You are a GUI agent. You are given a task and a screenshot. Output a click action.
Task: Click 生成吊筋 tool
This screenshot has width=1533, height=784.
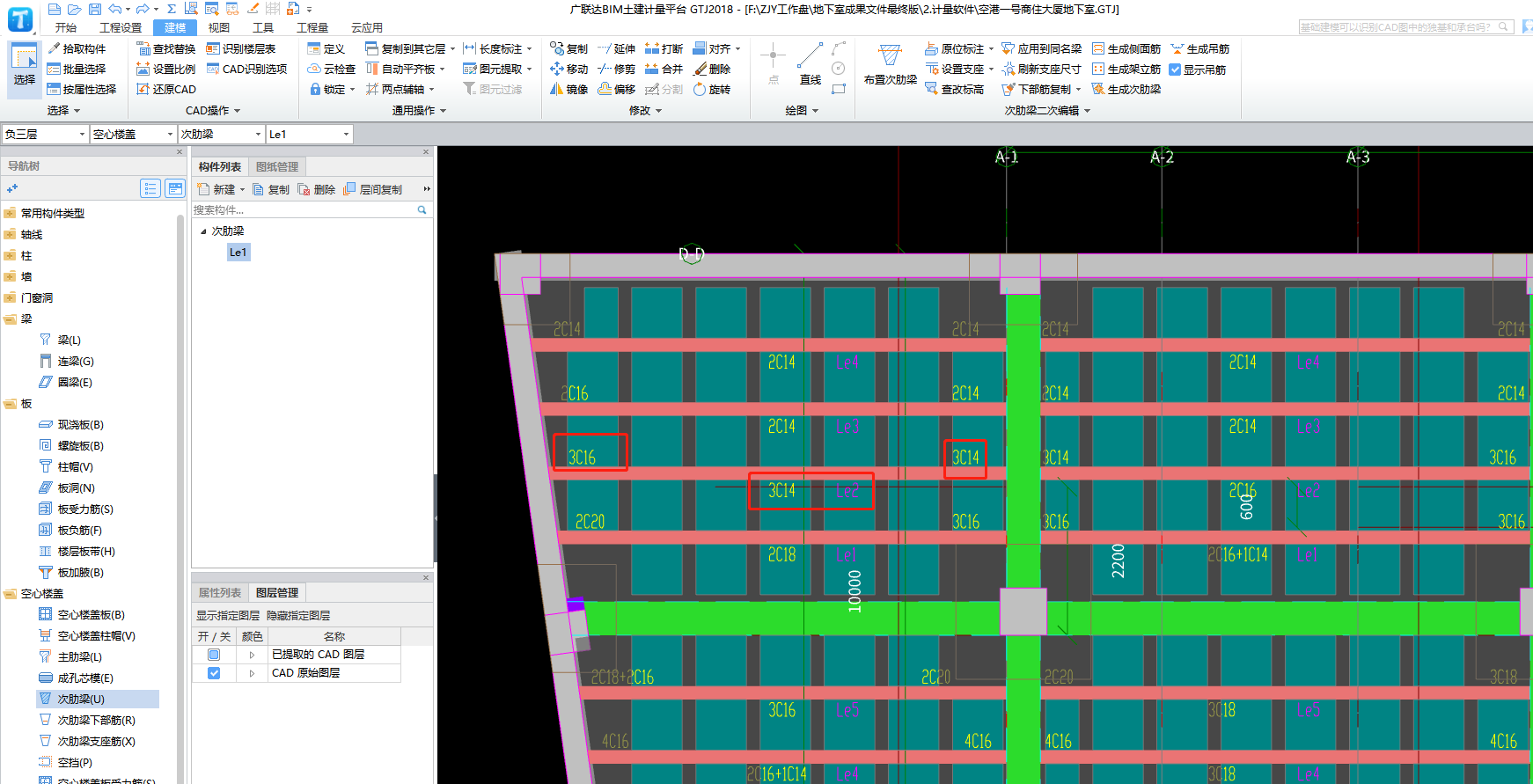1200,48
